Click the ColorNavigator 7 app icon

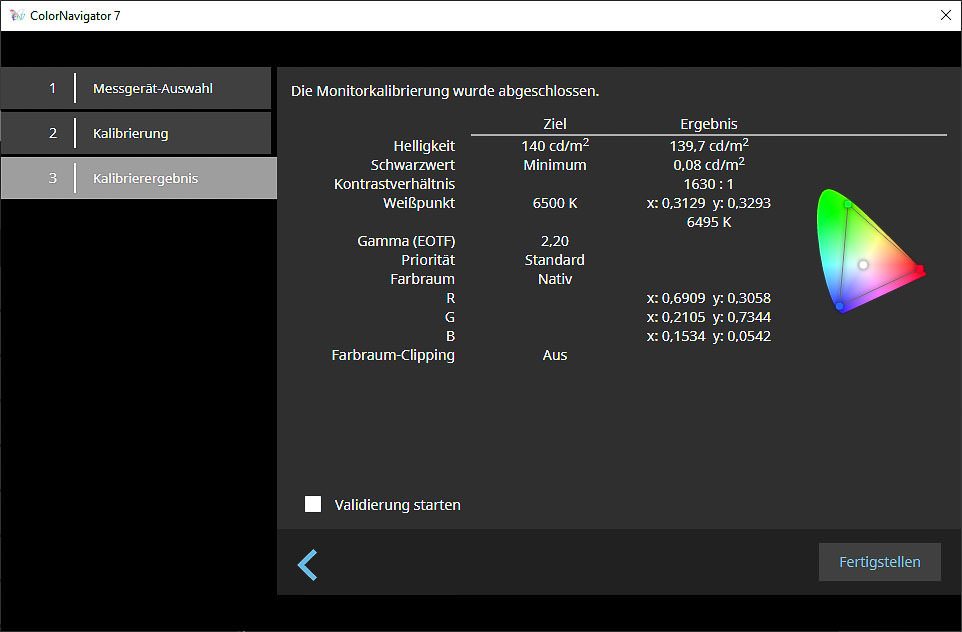tap(17, 15)
